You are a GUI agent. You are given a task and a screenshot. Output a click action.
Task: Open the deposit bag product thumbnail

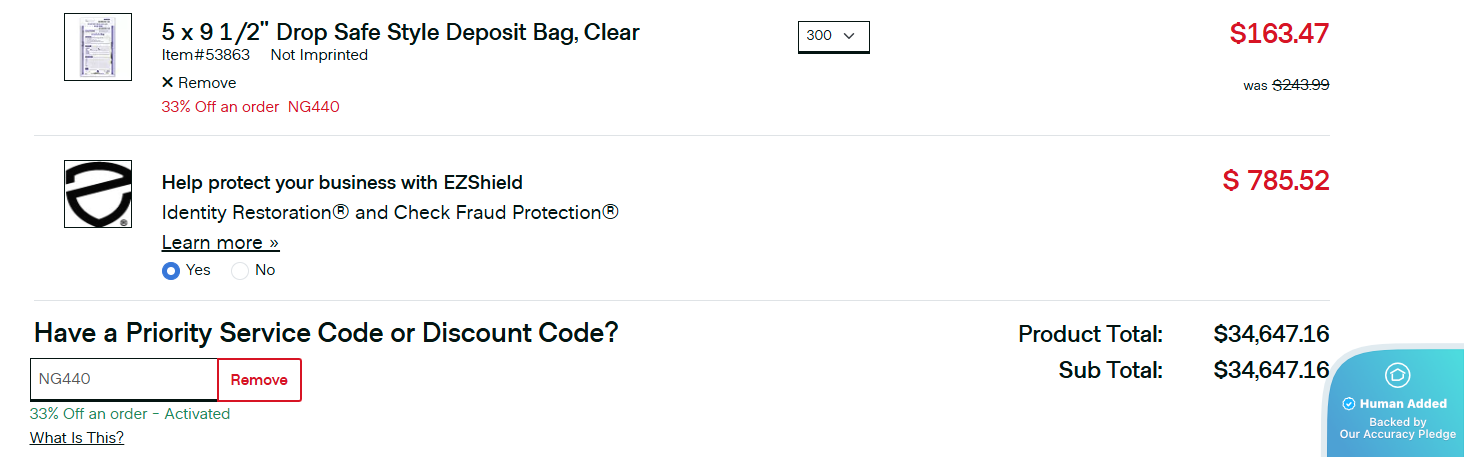98,47
